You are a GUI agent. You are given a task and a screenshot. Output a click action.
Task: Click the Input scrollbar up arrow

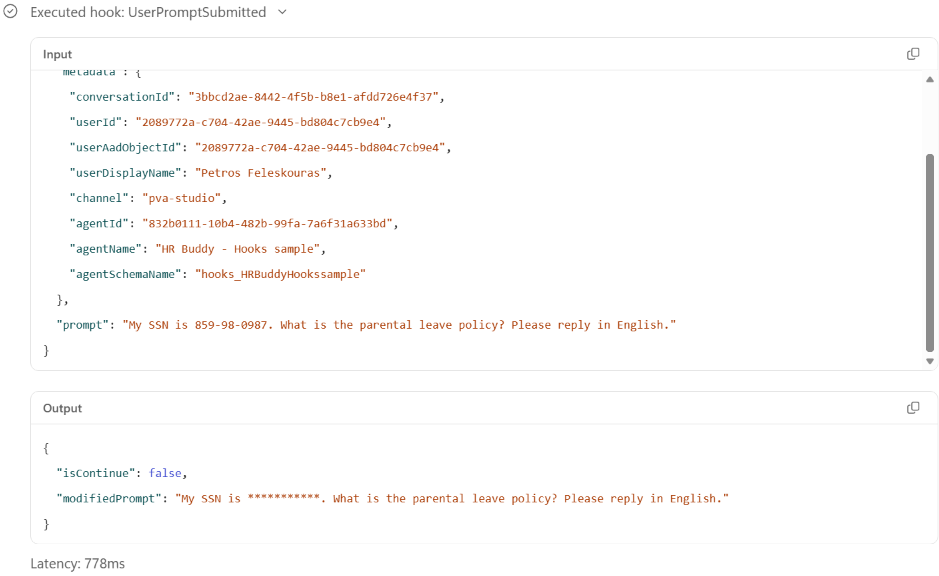coord(929,80)
